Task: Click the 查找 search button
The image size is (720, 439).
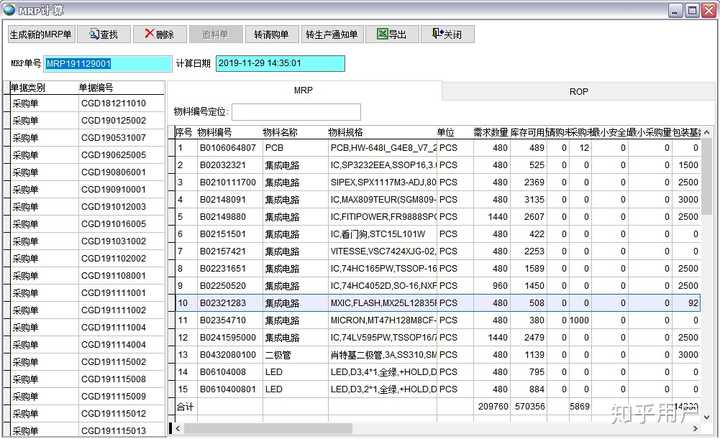Action: point(105,34)
